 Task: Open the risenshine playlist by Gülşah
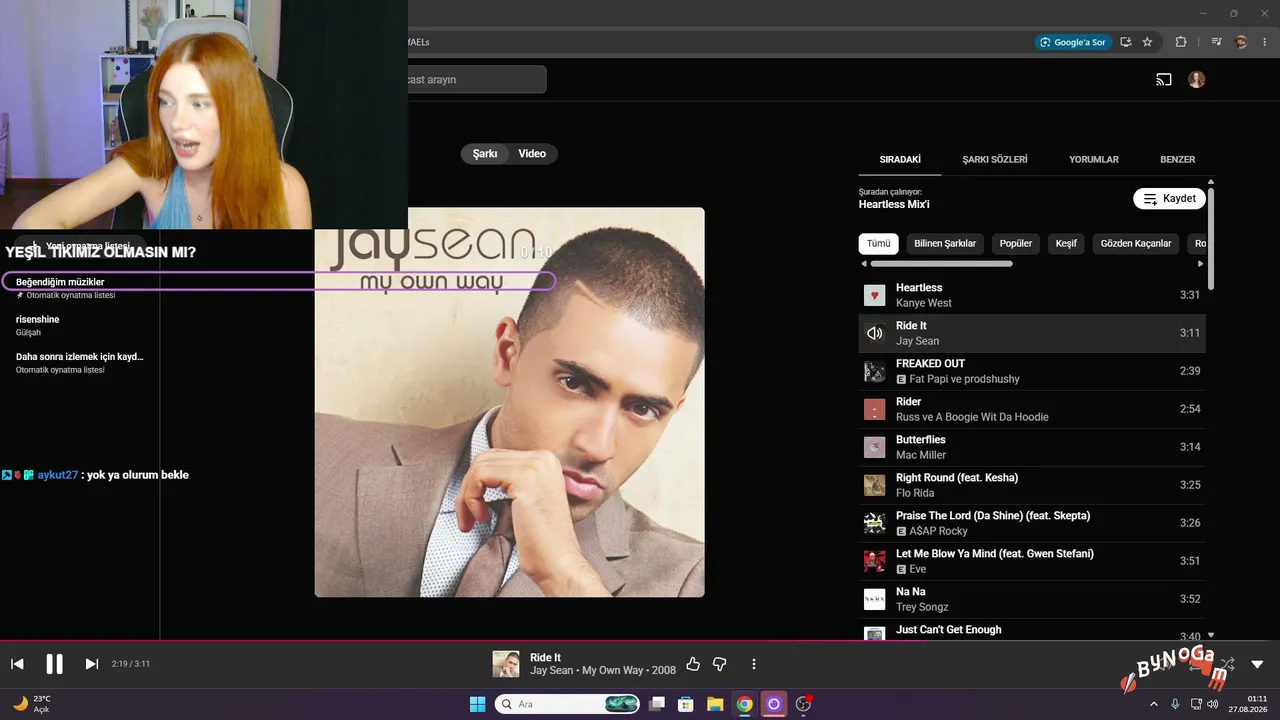click(80, 325)
